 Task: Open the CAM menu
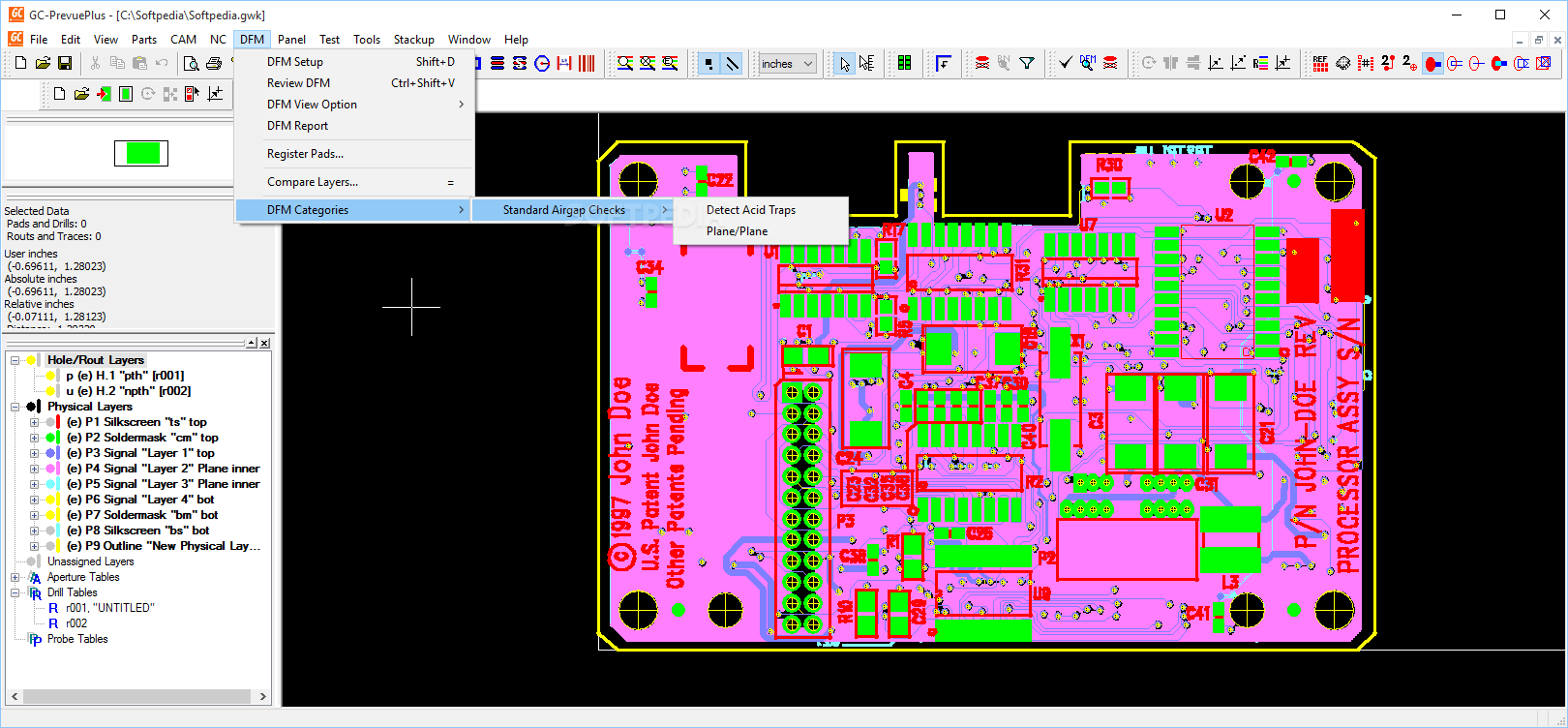(183, 40)
